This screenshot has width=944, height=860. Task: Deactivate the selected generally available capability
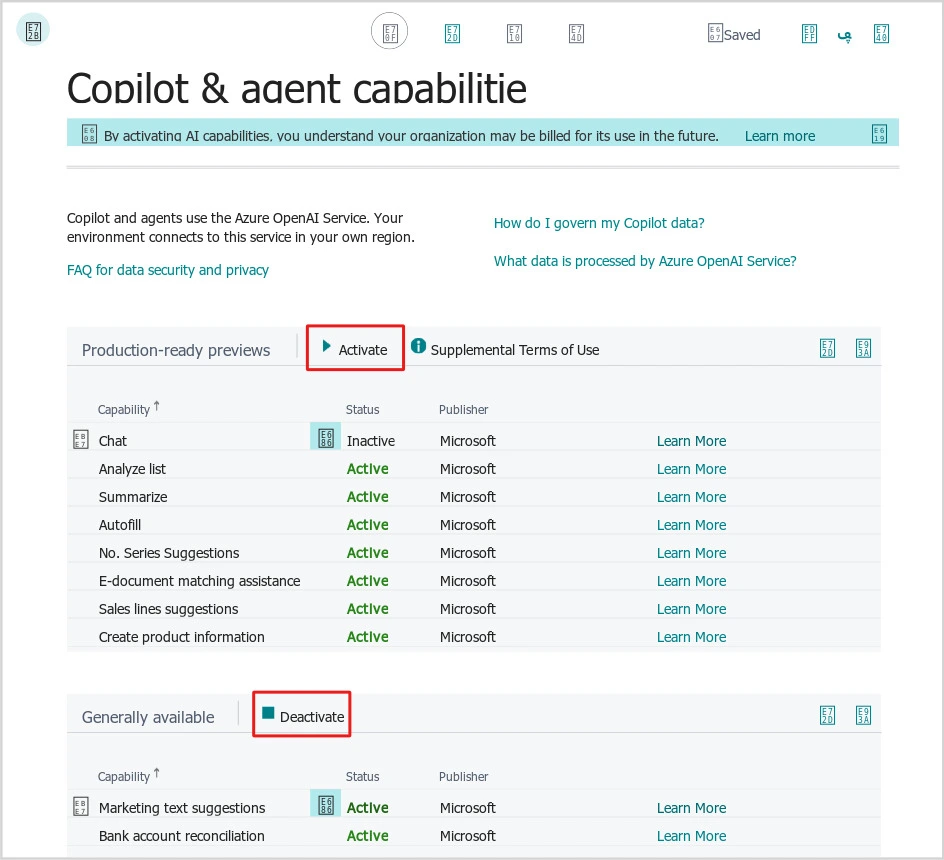click(302, 715)
